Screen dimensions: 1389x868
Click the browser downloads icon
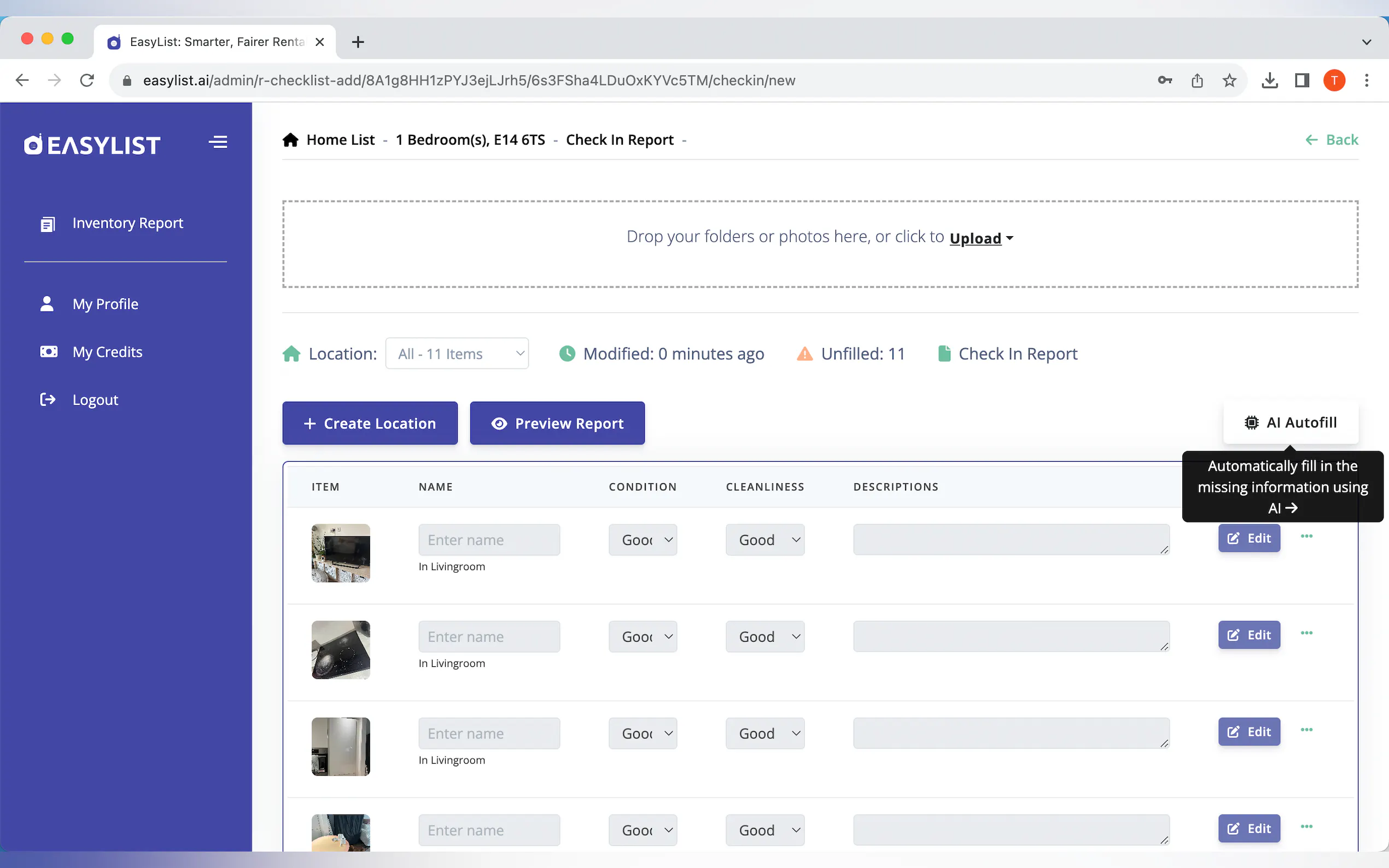pyautogui.click(x=1270, y=80)
